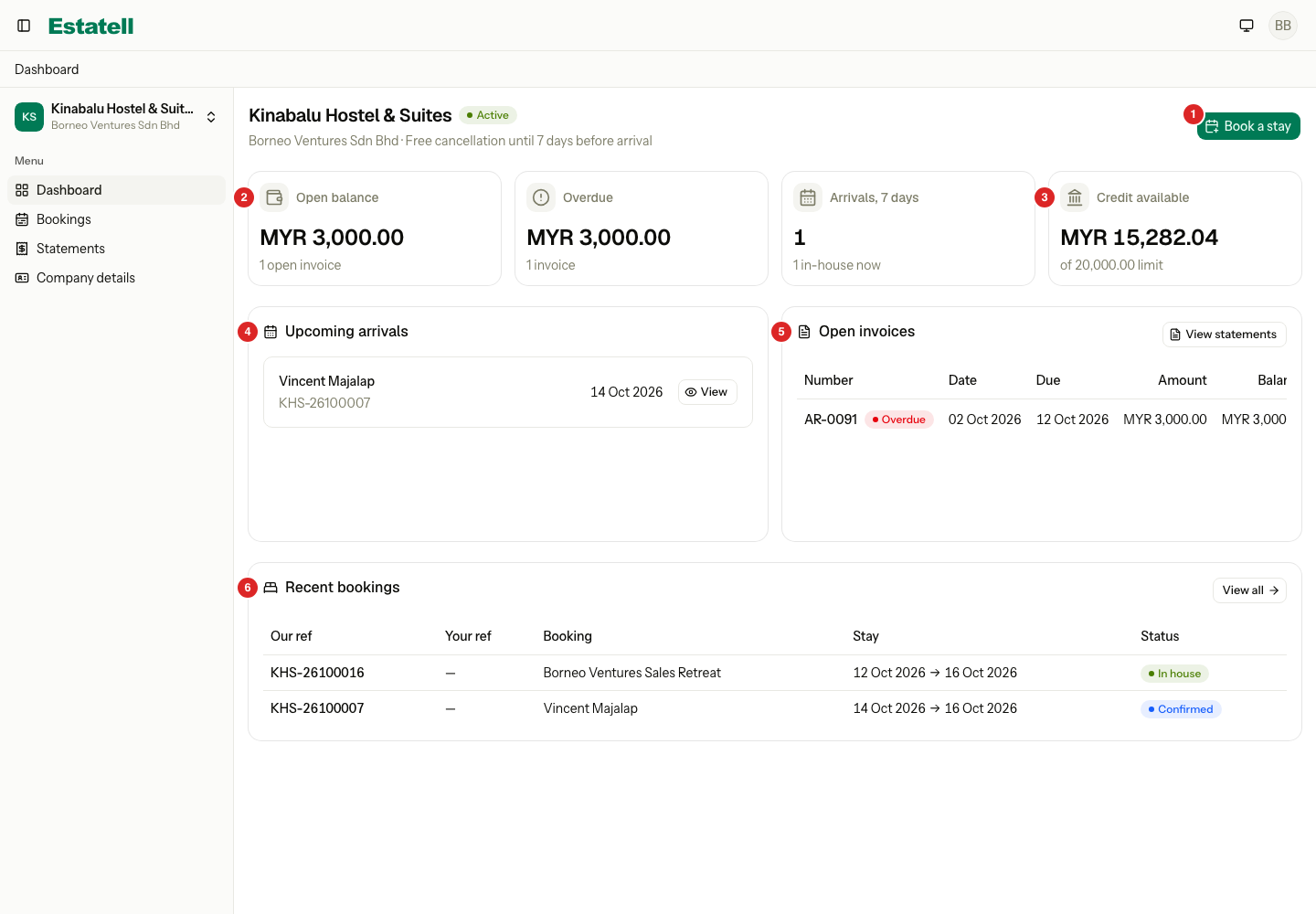Click the MYR 15,282.04 credit available value
Image resolution: width=1316 pixels, height=914 pixels.
(1140, 238)
